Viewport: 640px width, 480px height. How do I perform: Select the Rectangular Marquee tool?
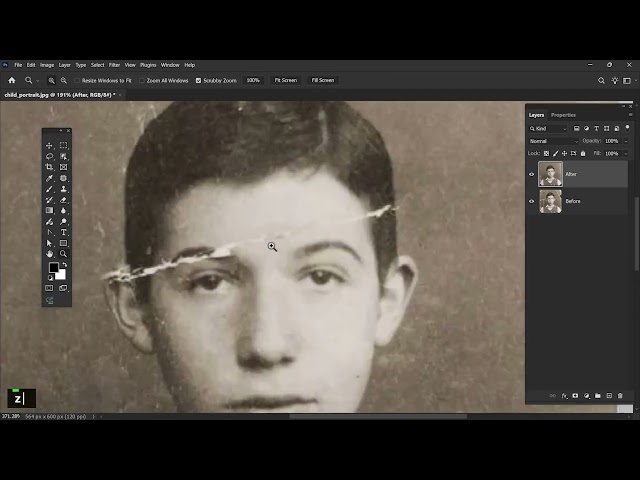(x=63, y=146)
